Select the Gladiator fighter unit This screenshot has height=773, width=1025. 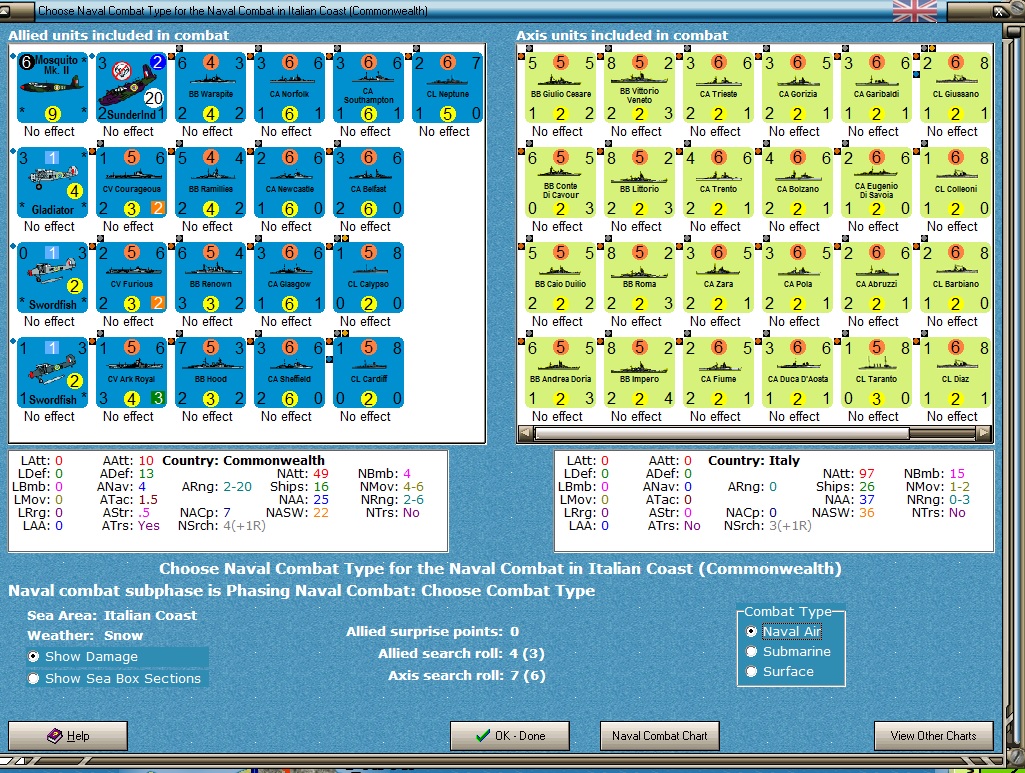point(52,183)
